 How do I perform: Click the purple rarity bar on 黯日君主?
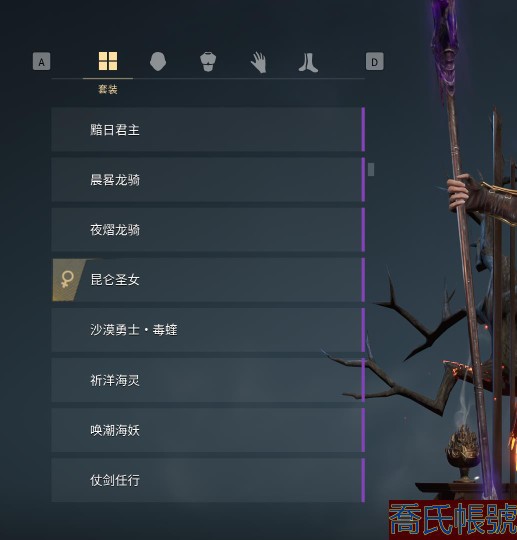[363, 129]
